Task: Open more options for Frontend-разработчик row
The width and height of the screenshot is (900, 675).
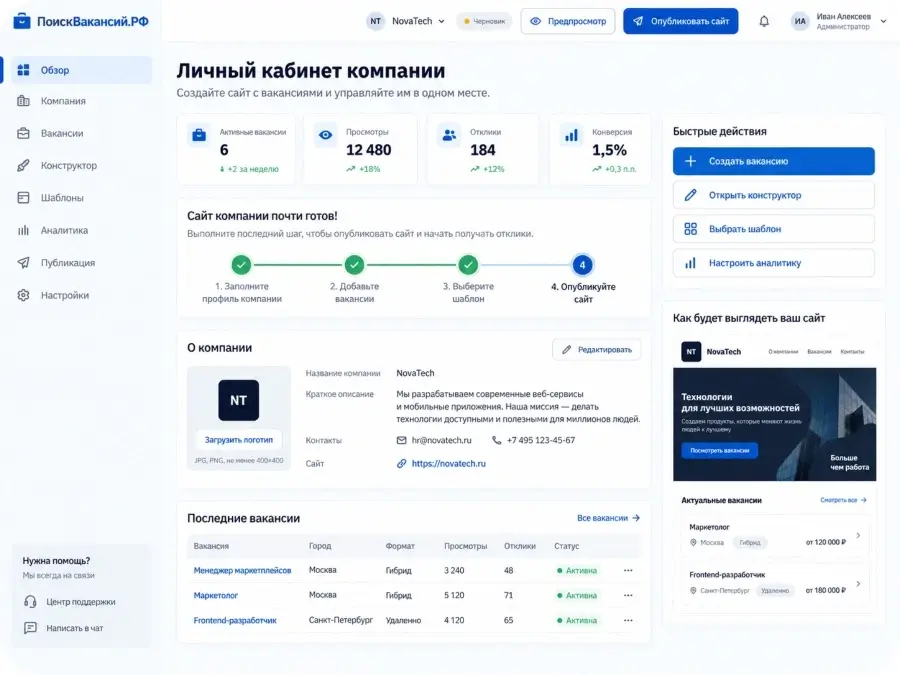Action: click(628, 620)
